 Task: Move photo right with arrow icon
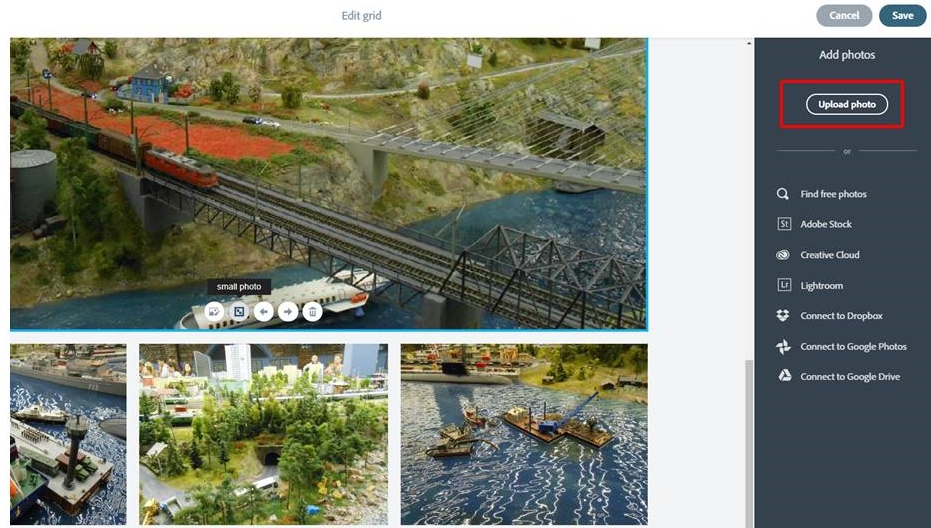[288, 311]
